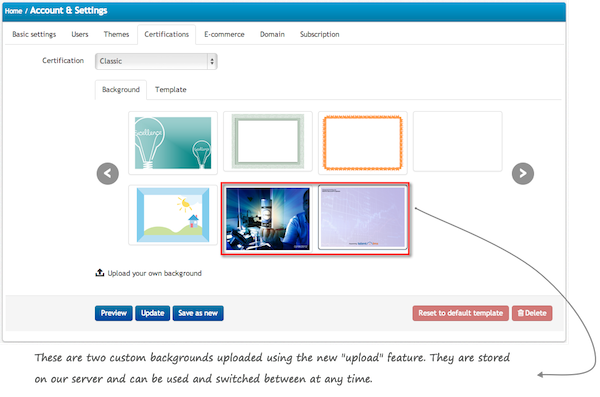Select the custom blue laboratory photo background

click(268, 219)
